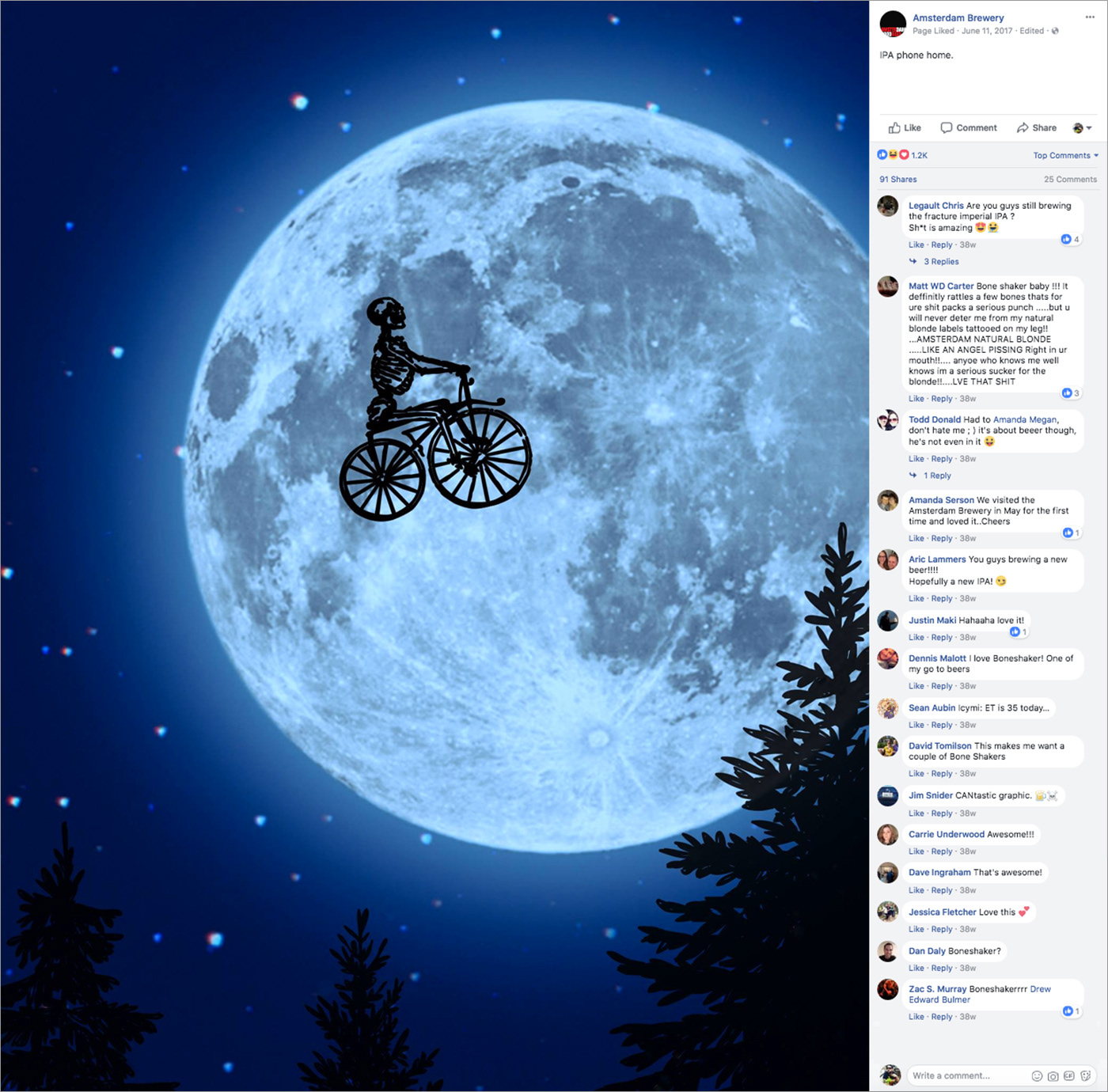Click the sticker icon in comment box
The width and height of the screenshot is (1108, 1092).
pyautogui.click(x=1086, y=1076)
